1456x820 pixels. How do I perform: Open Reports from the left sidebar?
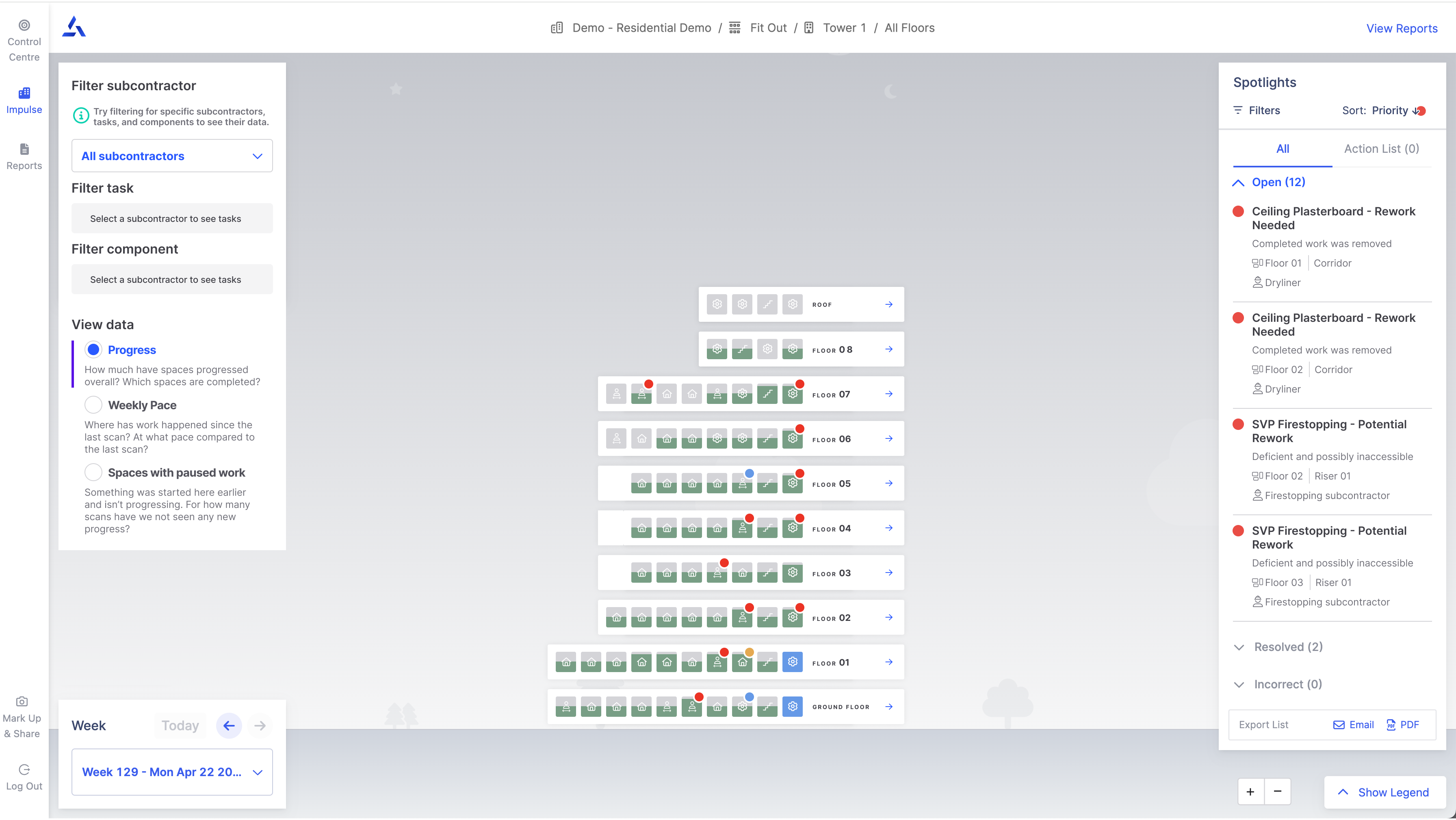click(x=24, y=156)
